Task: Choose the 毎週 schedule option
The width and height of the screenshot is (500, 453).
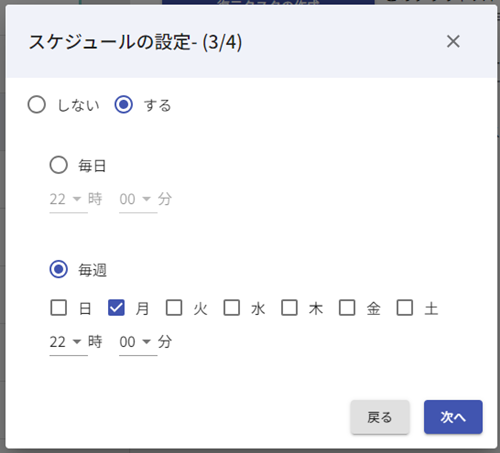Action: point(59,269)
